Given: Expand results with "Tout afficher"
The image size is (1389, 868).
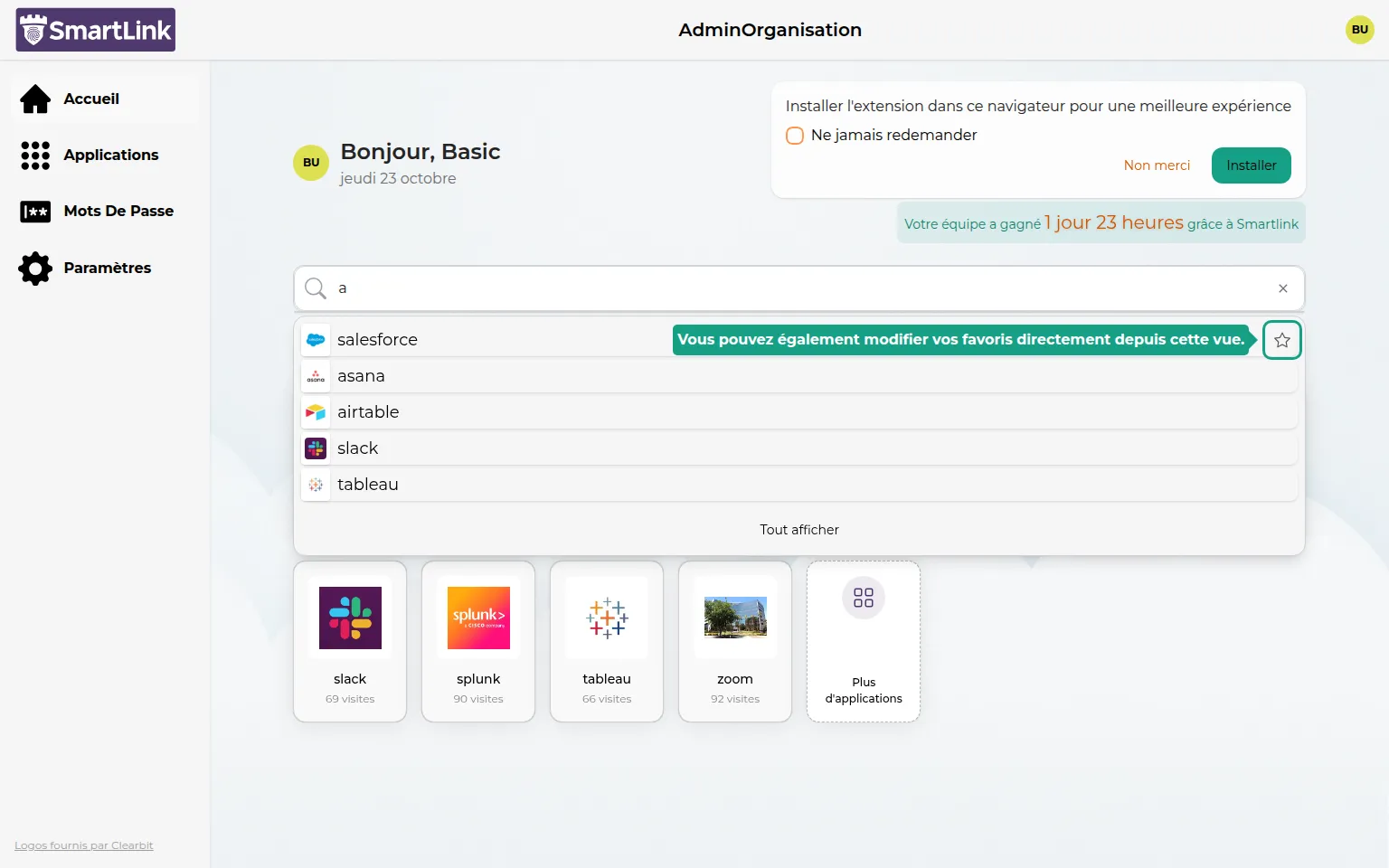Looking at the screenshot, I should (x=798, y=530).
